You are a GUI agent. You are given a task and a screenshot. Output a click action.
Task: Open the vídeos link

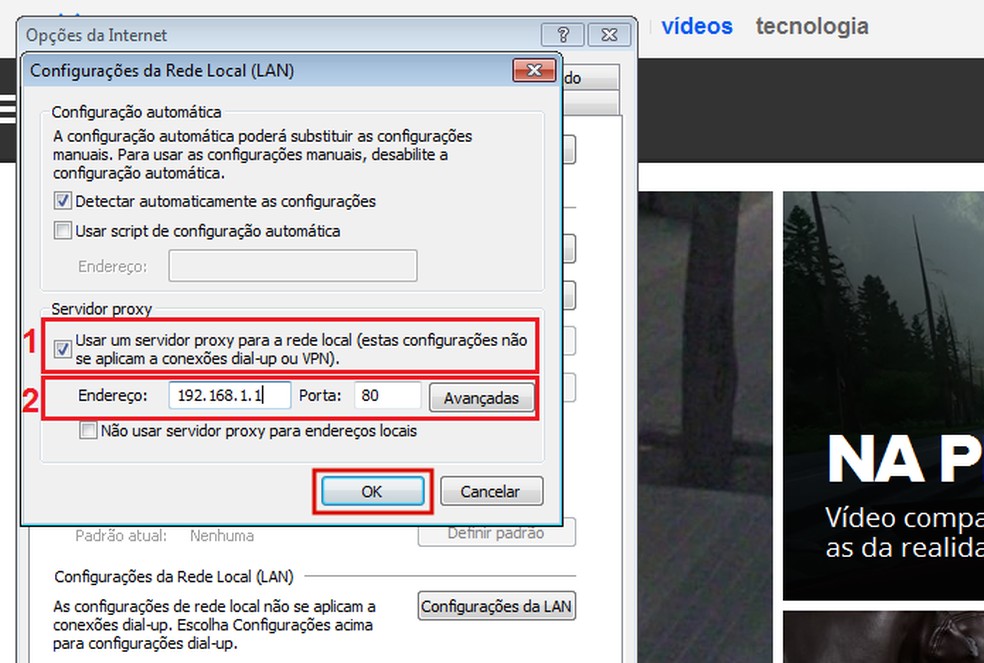[x=697, y=26]
